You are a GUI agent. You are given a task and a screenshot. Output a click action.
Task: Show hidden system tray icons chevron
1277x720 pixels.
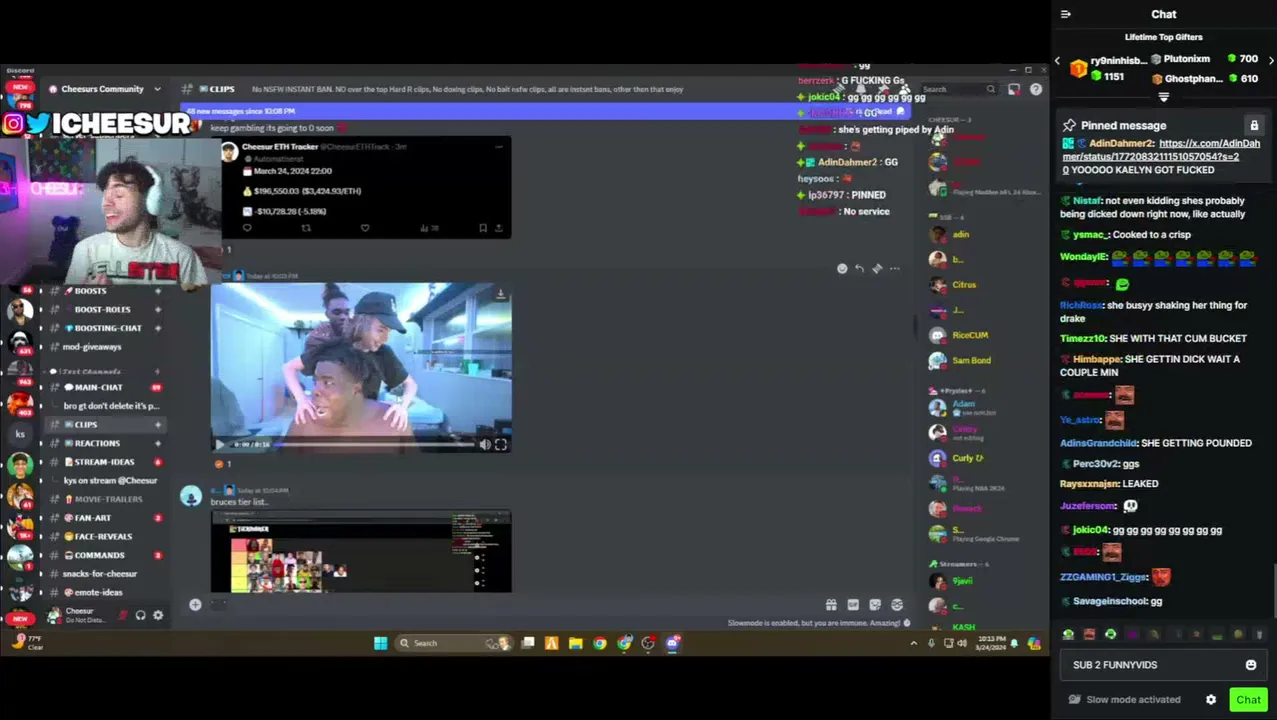click(x=913, y=643)
